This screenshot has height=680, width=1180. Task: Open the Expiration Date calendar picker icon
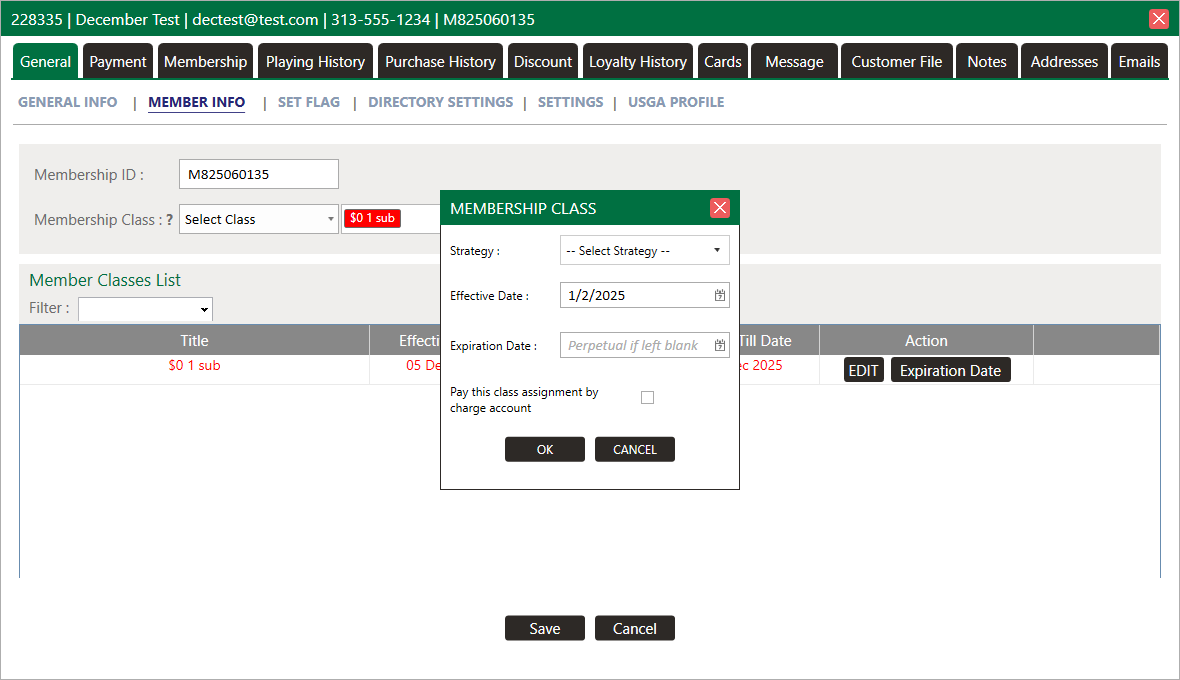point(719,345)
